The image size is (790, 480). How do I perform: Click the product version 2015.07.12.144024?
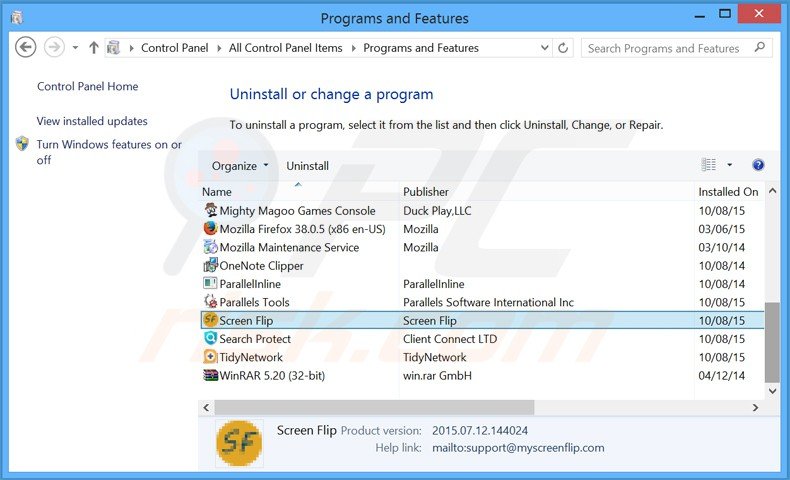point(480,431)
